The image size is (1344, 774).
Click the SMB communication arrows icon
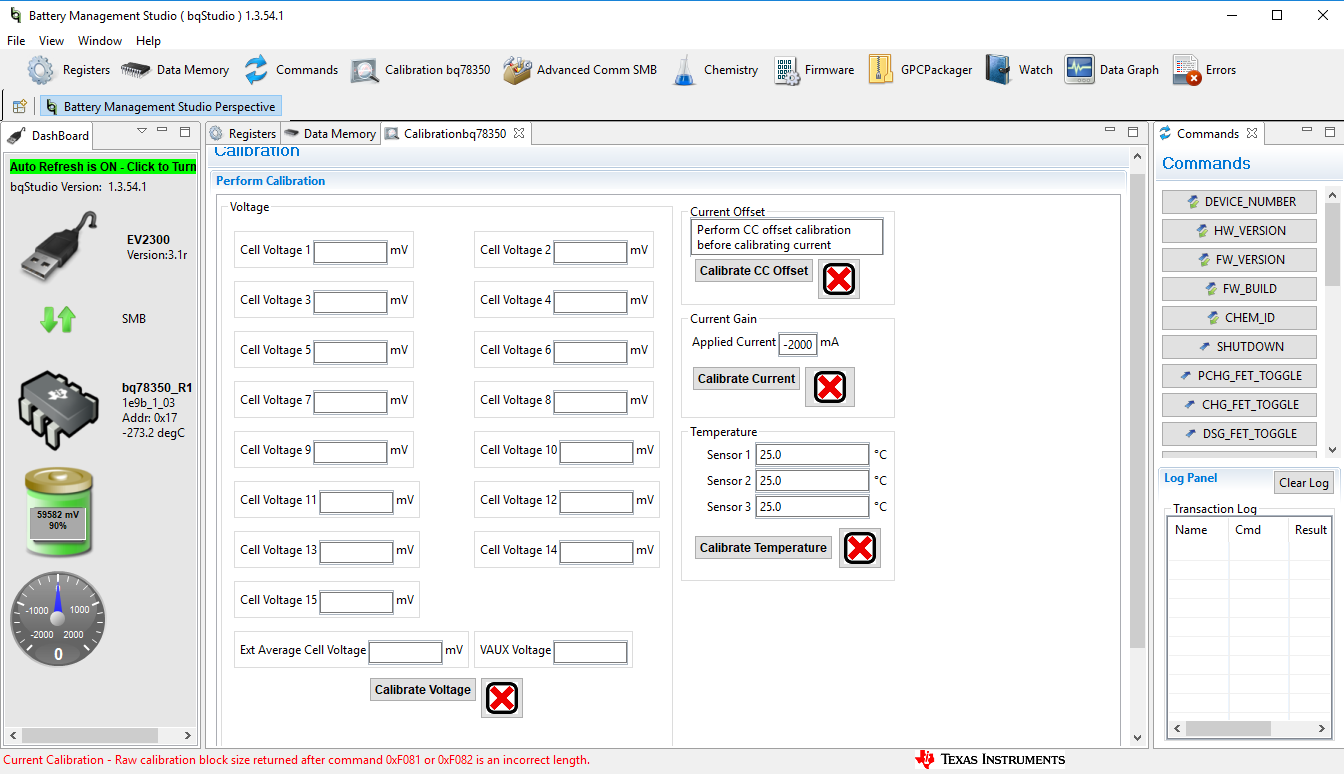tap(58, 319)
